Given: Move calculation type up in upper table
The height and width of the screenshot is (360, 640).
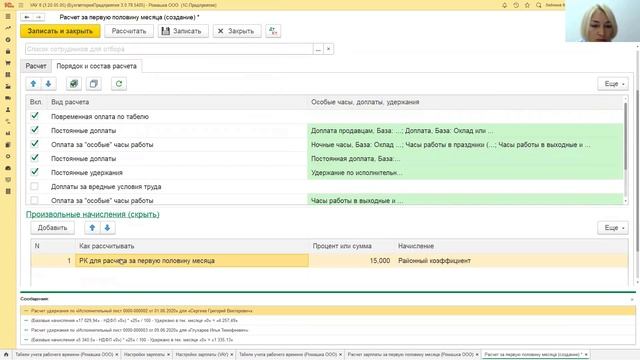Looking at the screenshot, I should click(x=33, y=84).
